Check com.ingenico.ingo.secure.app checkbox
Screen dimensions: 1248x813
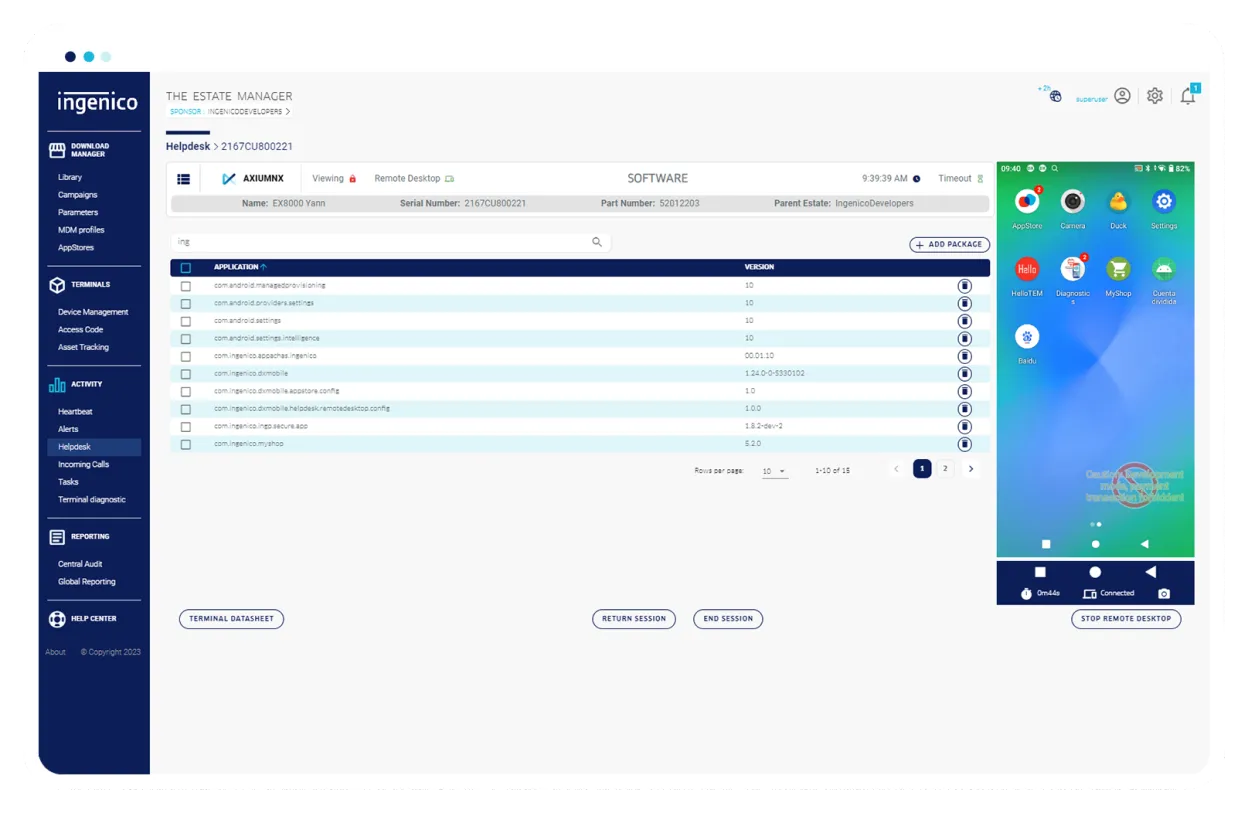[186, 426]
